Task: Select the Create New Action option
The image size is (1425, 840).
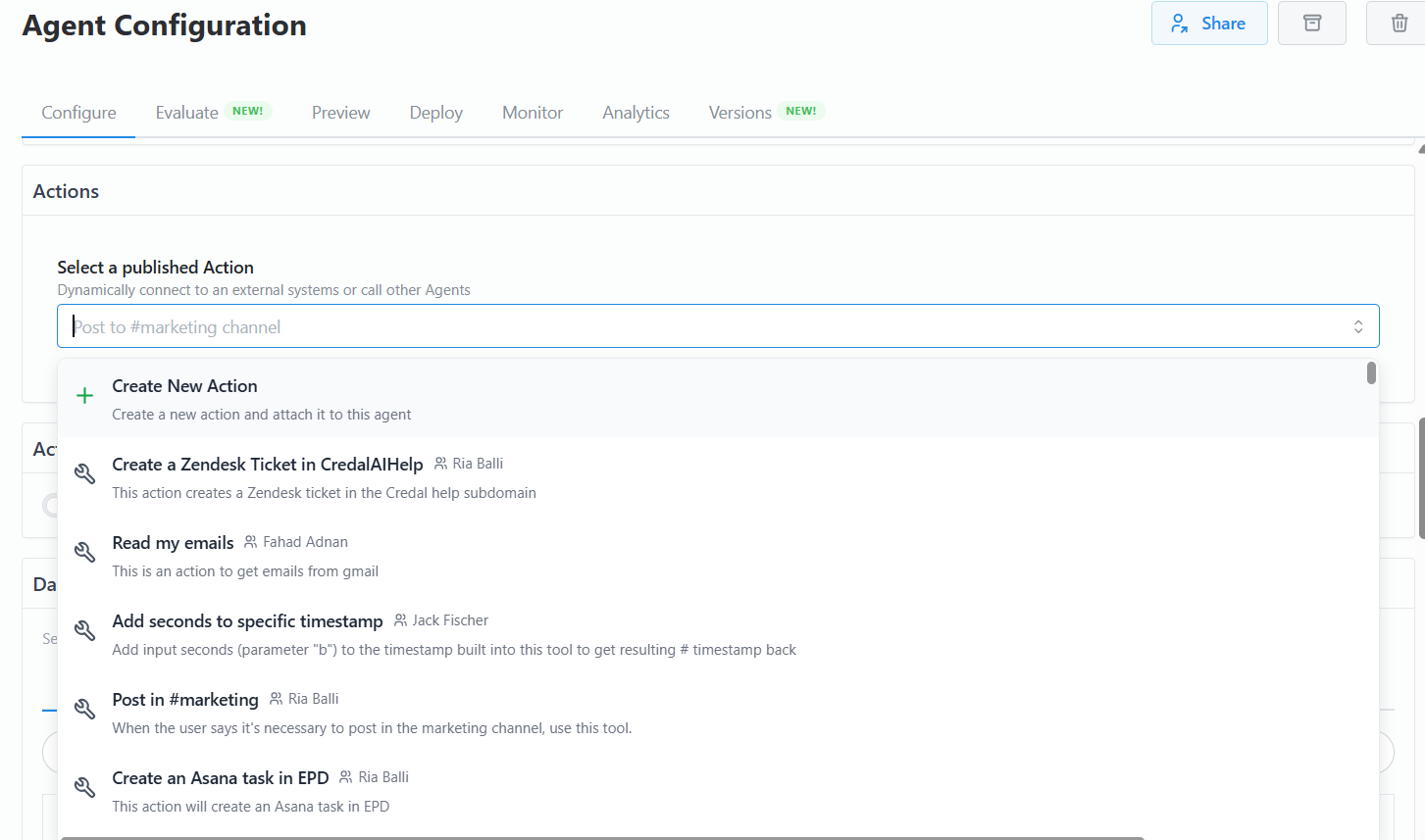Action: pyautogui.click(x=184, y=386)
